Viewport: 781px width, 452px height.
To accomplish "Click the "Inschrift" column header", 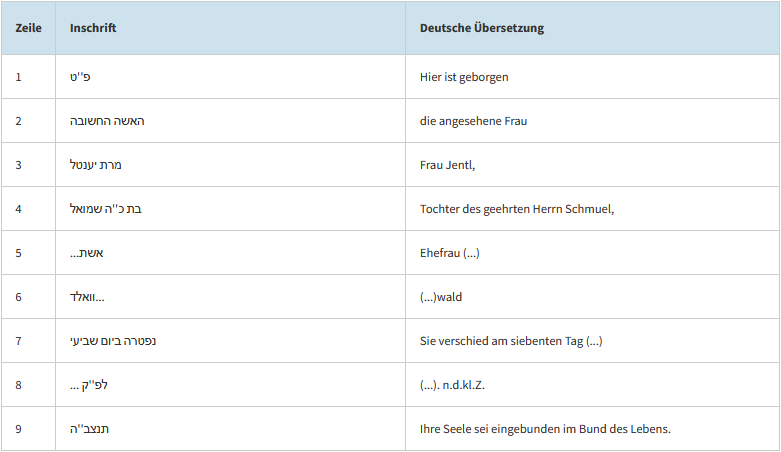I will coord(93,28).
